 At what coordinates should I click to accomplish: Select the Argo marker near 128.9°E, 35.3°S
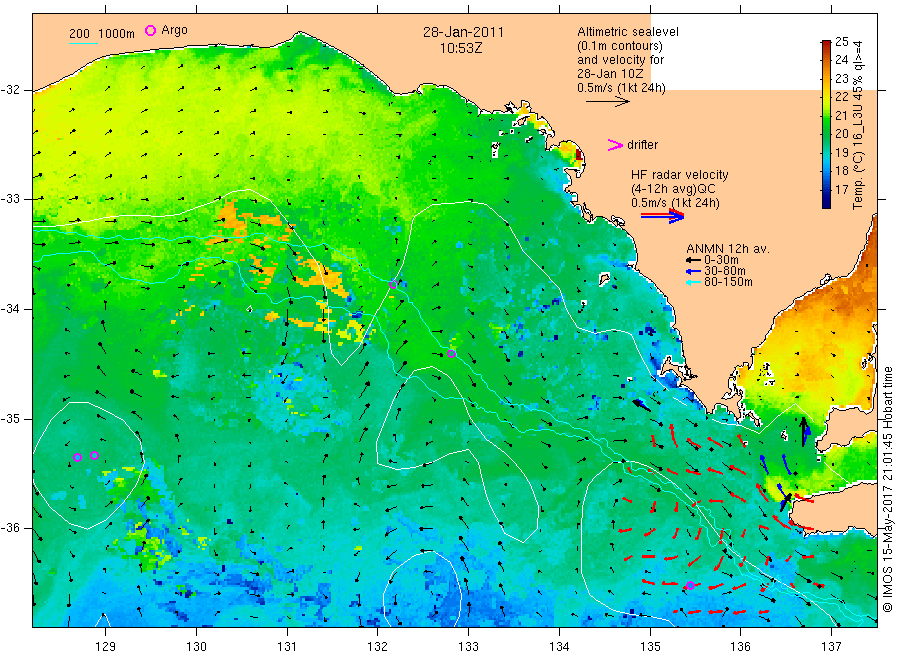(95, 455)
